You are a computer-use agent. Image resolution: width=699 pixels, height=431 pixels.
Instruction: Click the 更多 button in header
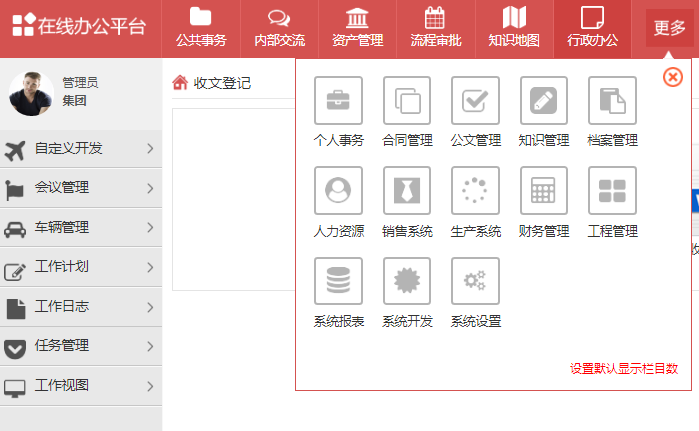click(669, 28)
